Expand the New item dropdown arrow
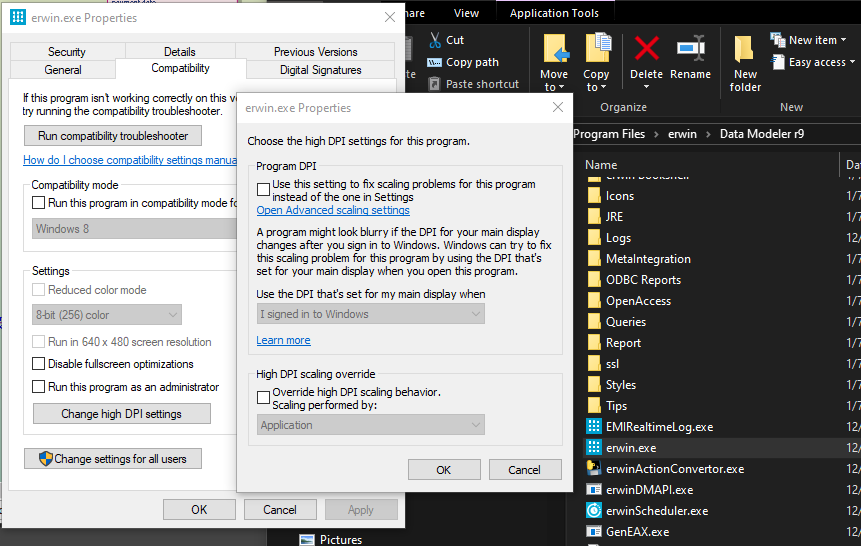This screenshot has width=861, height=546. tap(843, 40)
